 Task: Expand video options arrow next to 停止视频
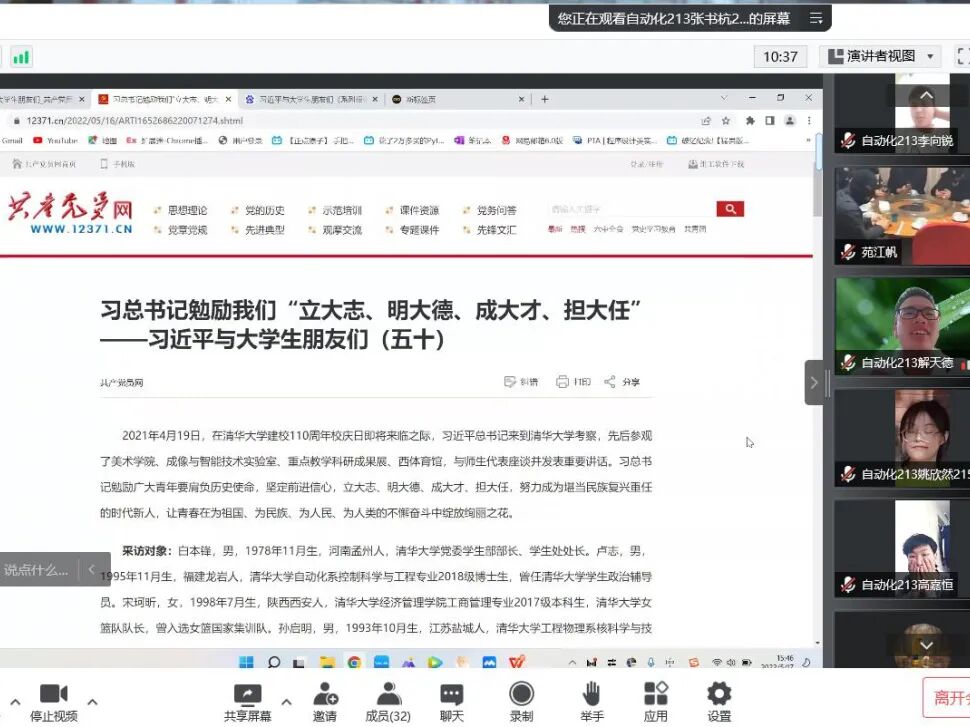(x=92, y=702)
